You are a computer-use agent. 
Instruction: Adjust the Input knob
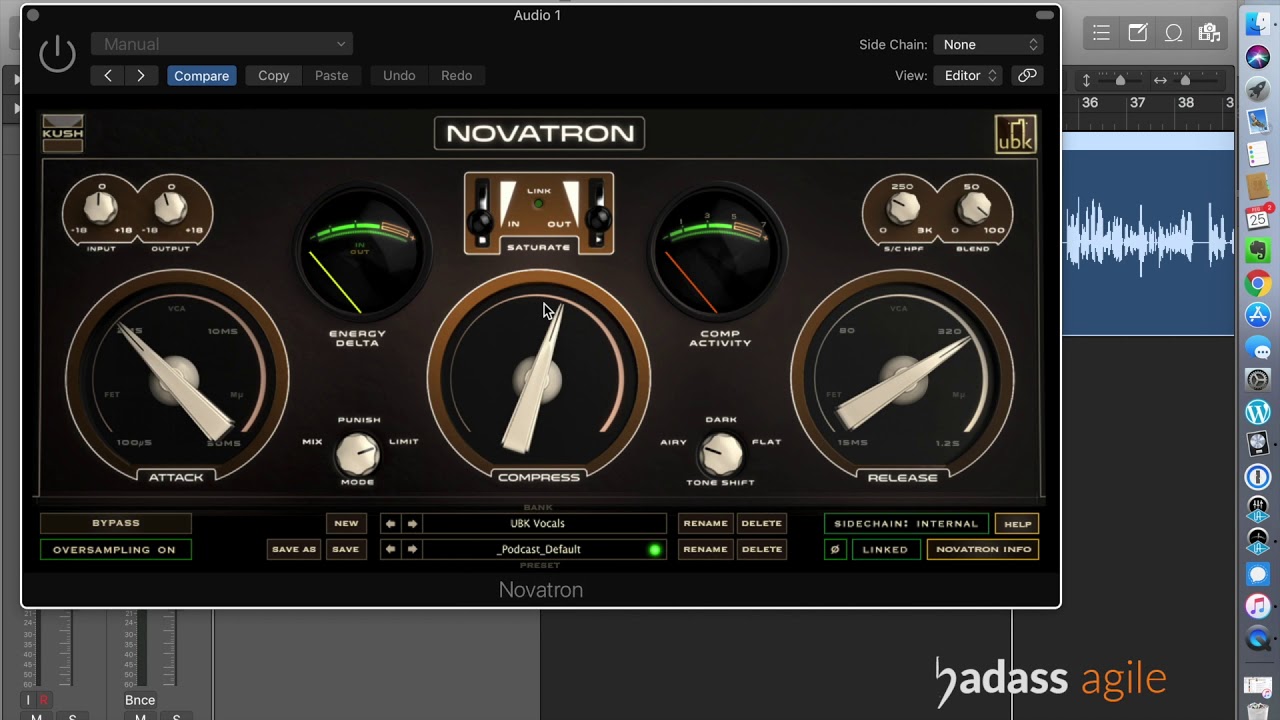pyautogui.click(x=100, y=207)
